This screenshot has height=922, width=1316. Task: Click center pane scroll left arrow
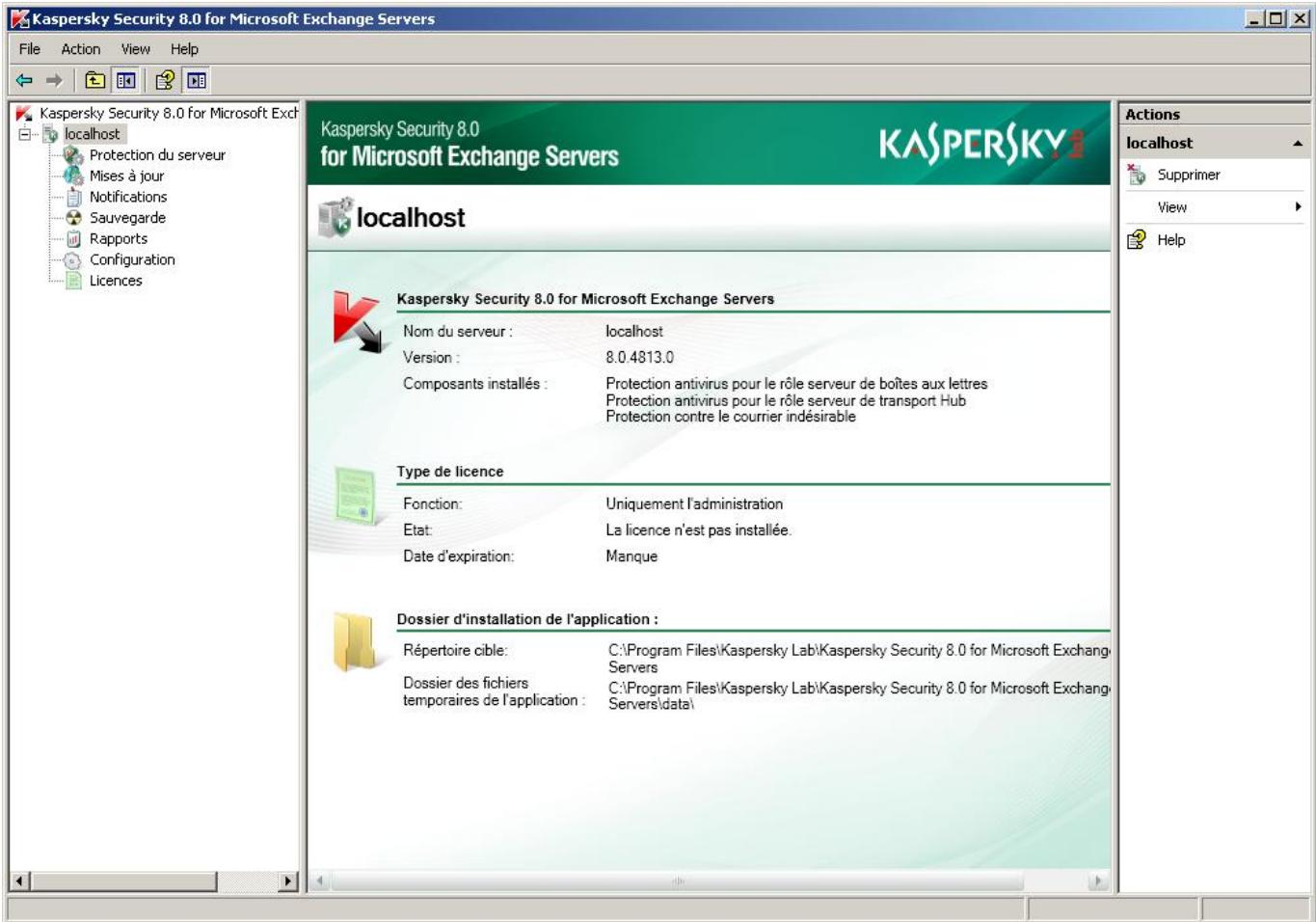tap(320, 881)
